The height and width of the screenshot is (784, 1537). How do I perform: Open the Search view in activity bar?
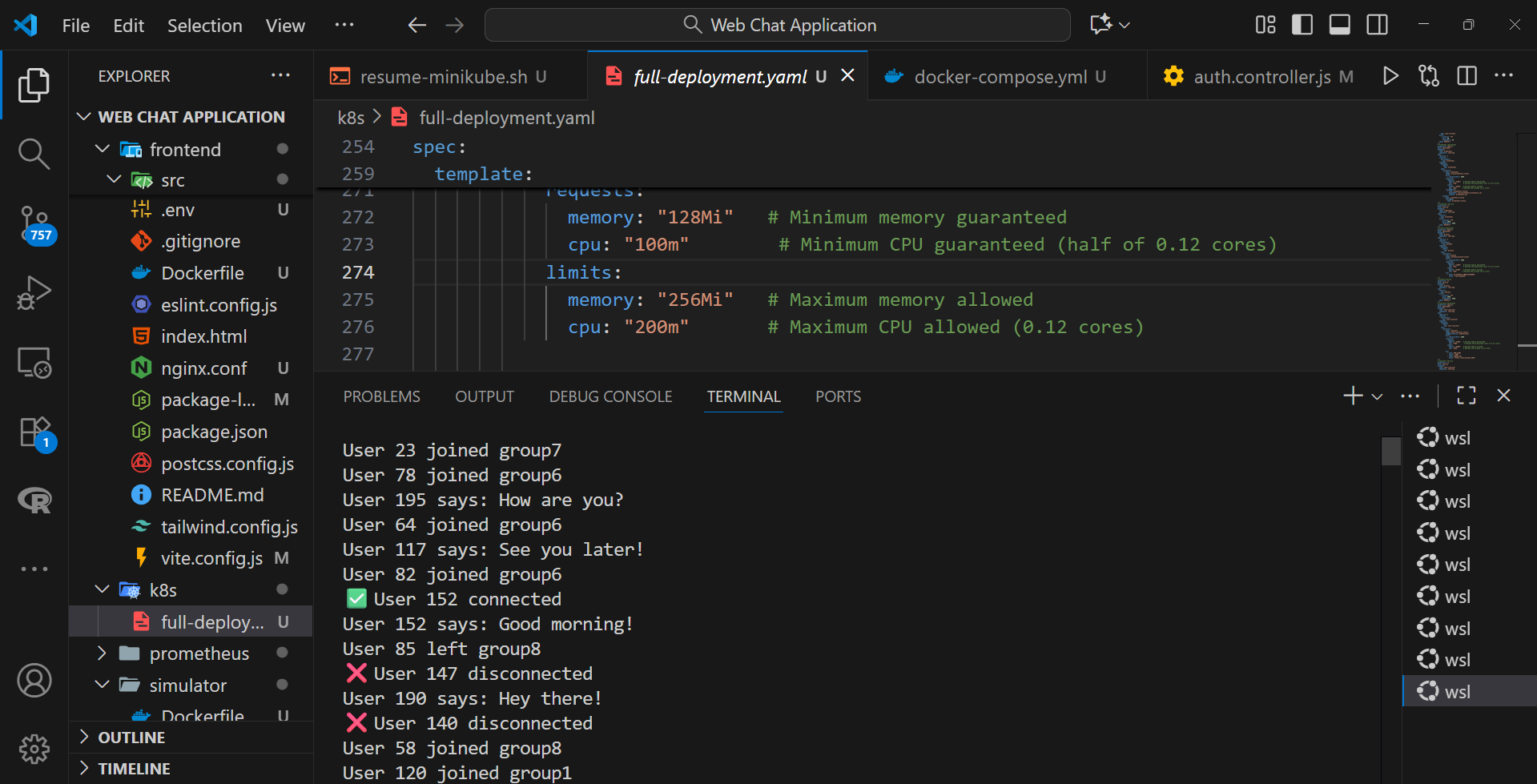pos(34,153)
